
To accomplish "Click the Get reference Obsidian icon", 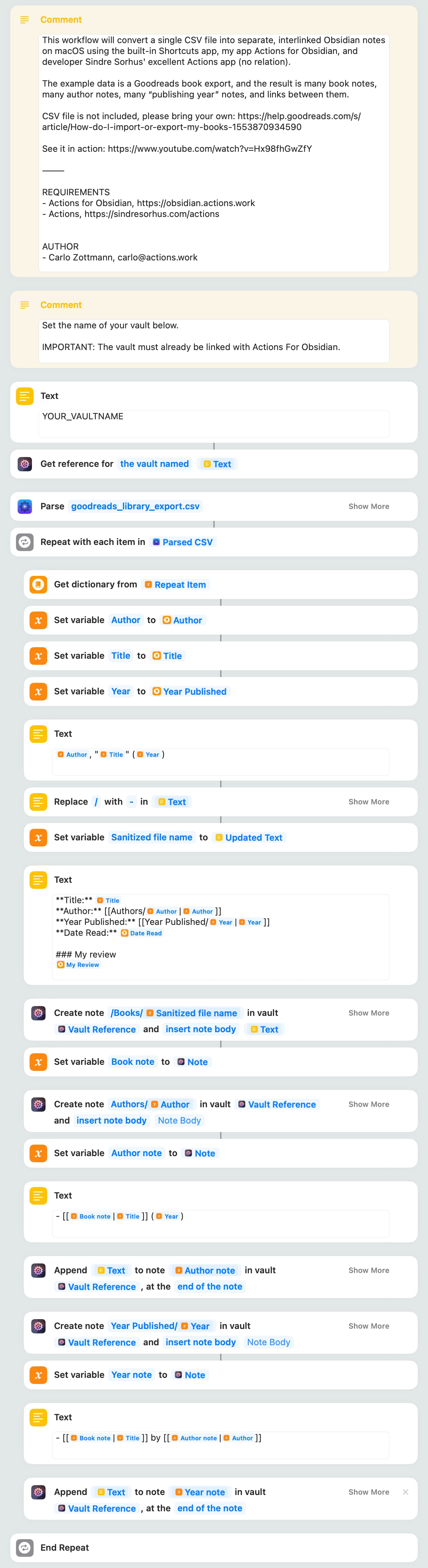I will tap(24, 464).
